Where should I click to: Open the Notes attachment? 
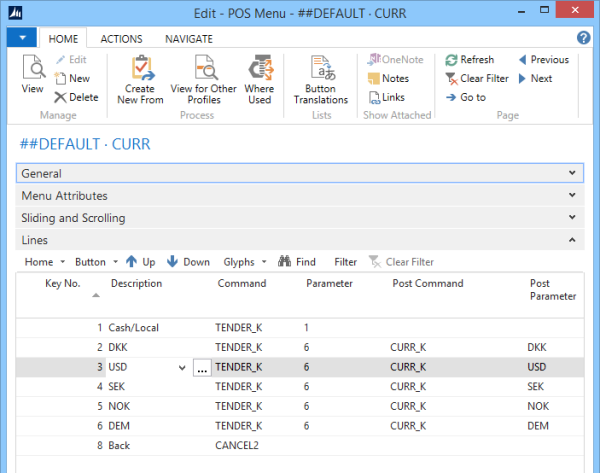(x=387, y=78)
